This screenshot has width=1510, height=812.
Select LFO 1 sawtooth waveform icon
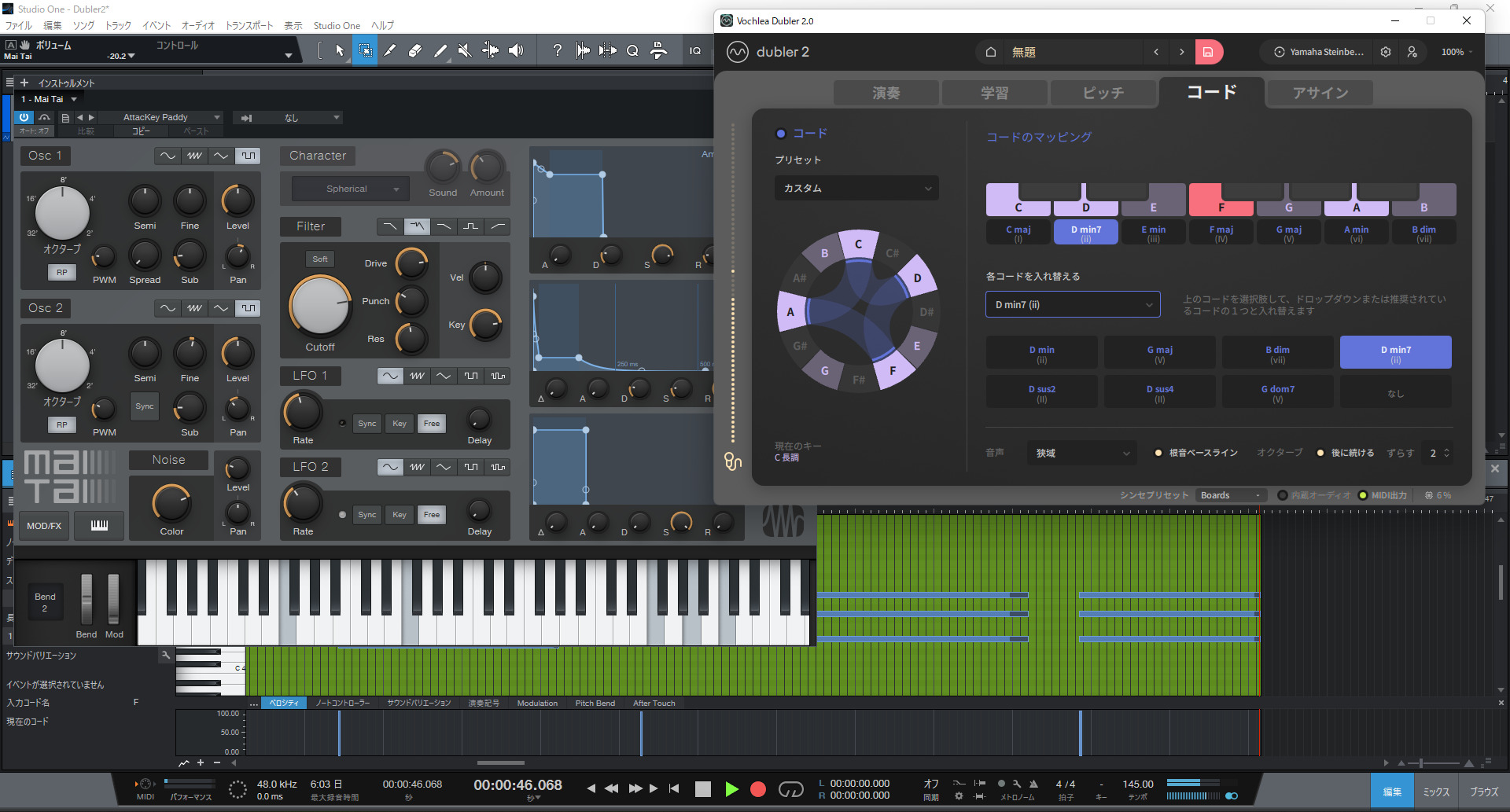[x=417, y=376]
